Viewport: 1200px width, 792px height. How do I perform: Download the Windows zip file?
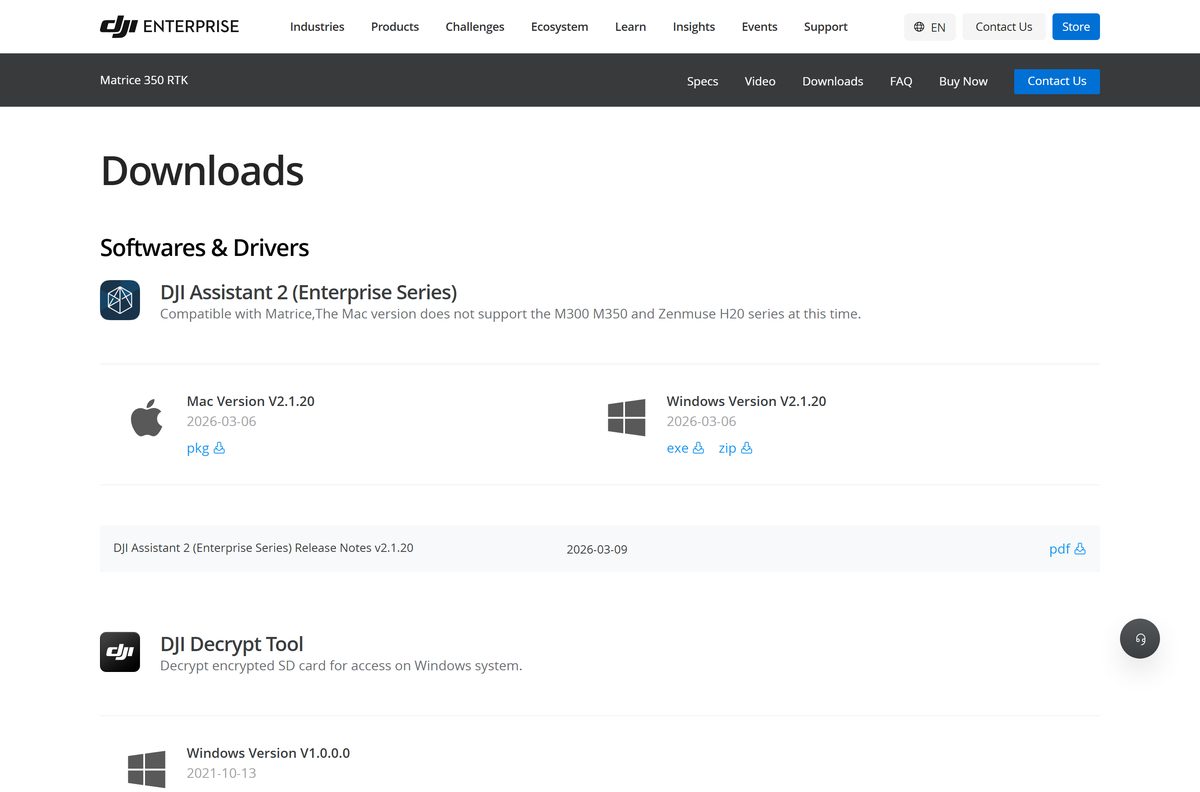tap(735, 448)
